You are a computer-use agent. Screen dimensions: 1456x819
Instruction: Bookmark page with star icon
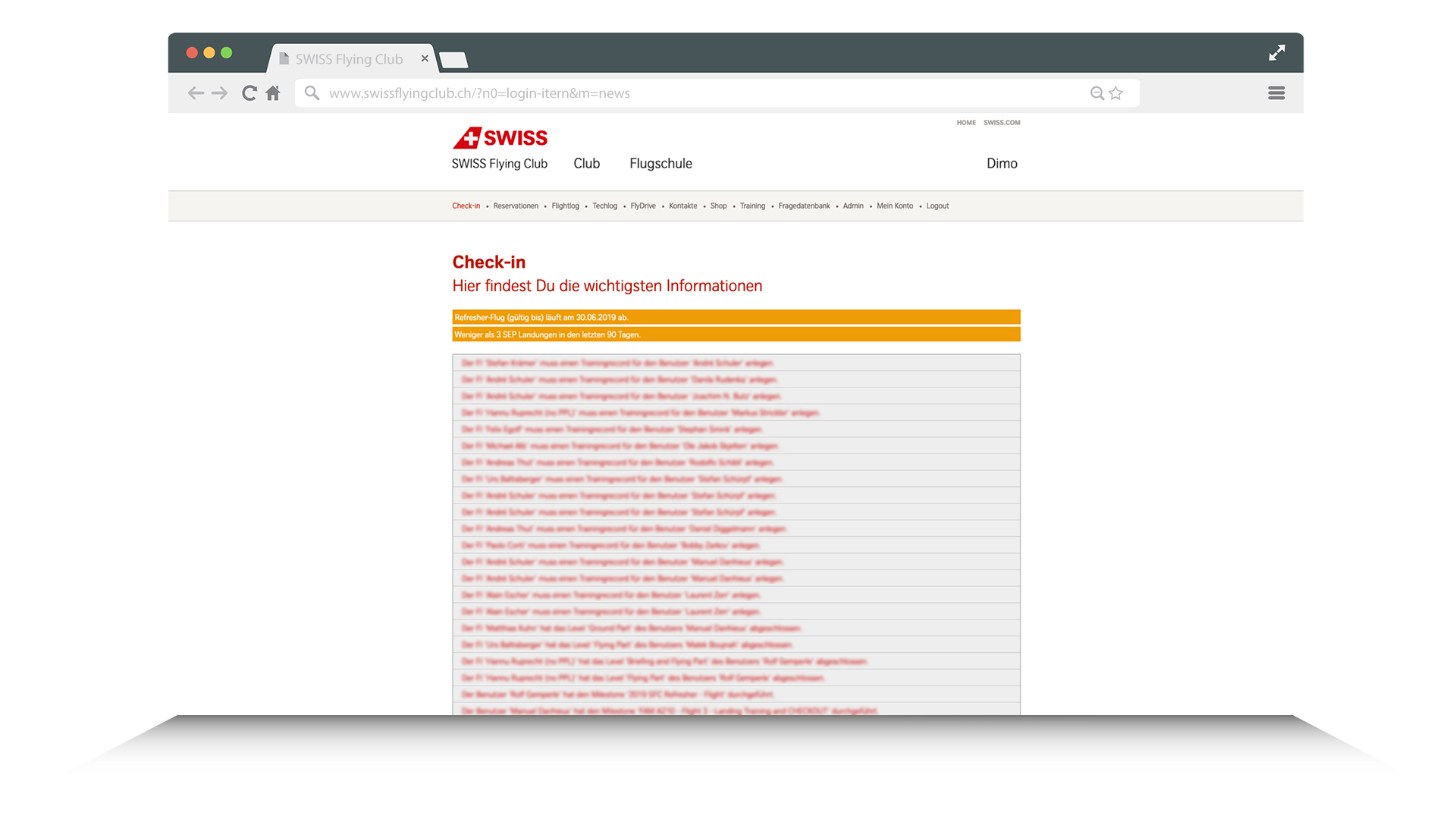[x=1116, y=93]
